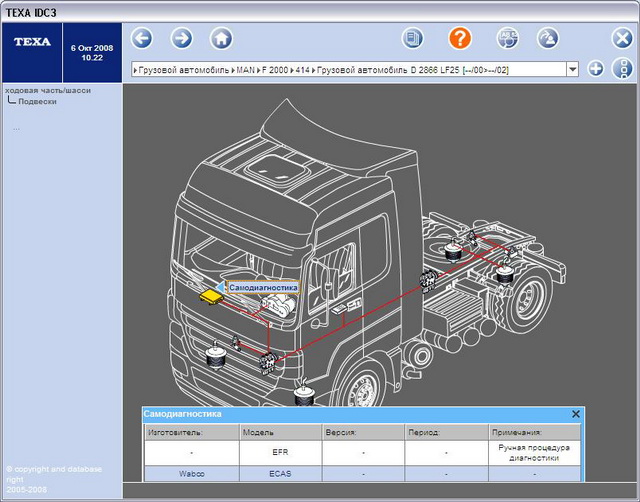
Task: Open the documents icon in the toolbar
Action: tap(413, 38)
